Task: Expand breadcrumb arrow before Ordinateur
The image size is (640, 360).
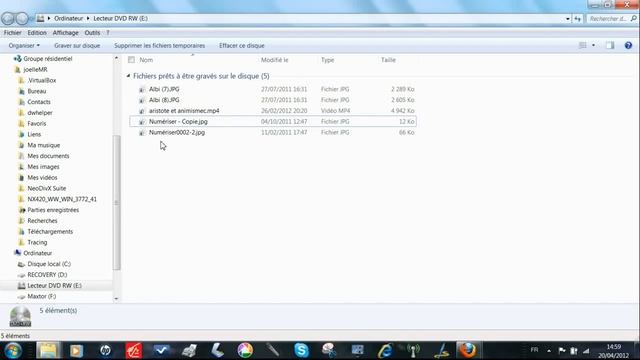Action: point(49,18)
